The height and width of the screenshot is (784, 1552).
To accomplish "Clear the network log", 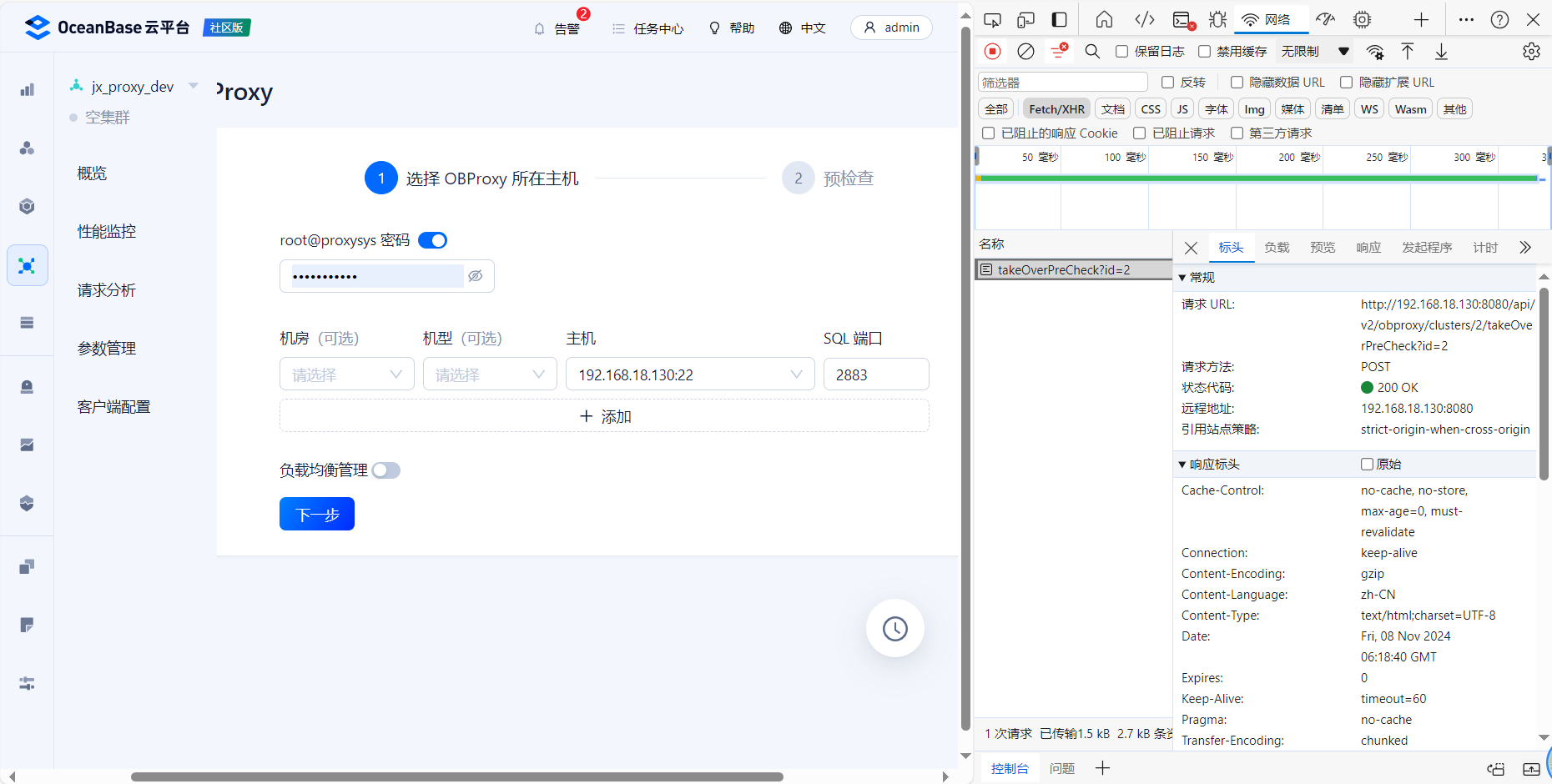I will tap(1025, 52).
